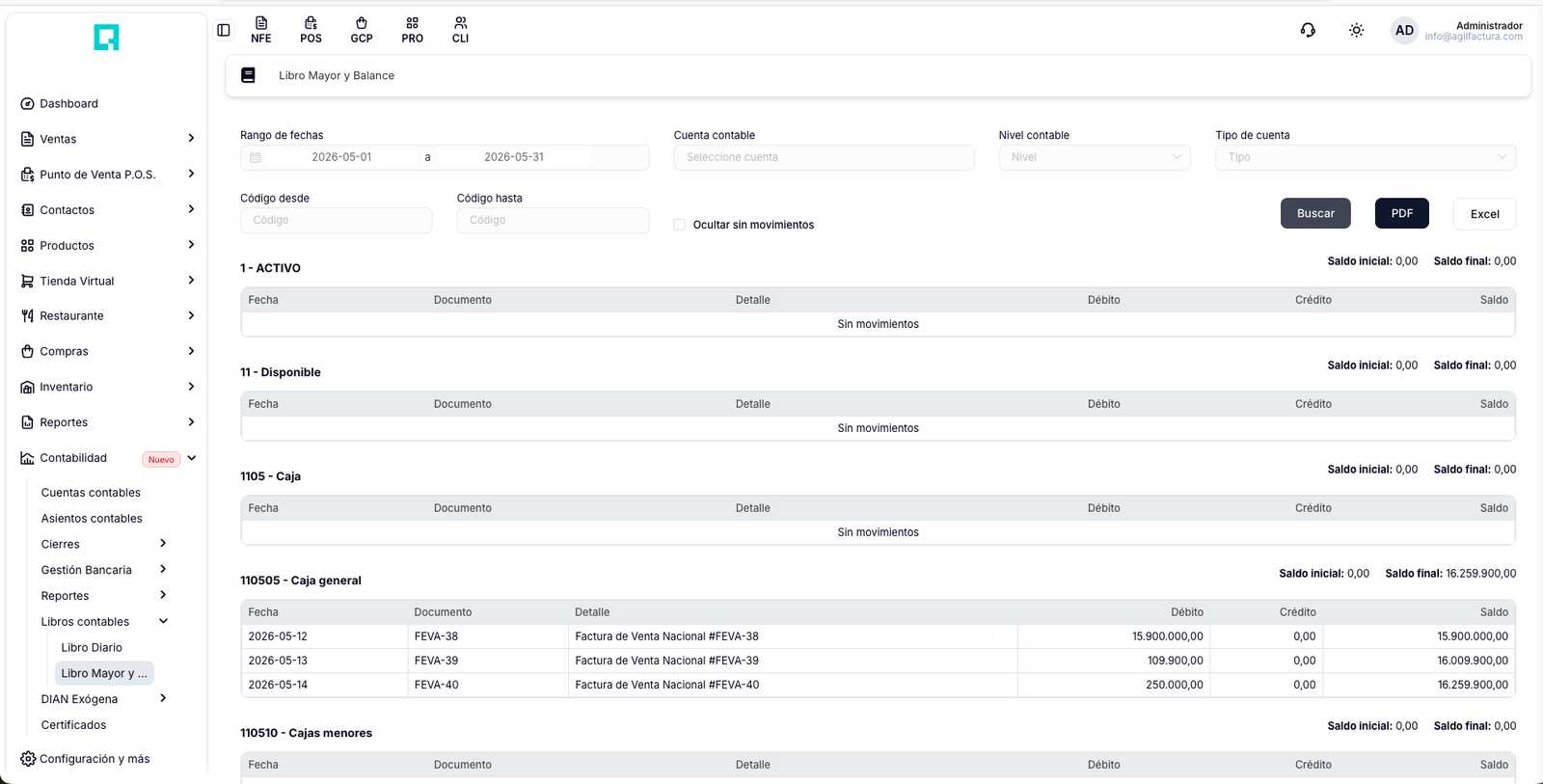
Task: Collapse the sidebar with panel toggle icon
Action: (224, 30)
